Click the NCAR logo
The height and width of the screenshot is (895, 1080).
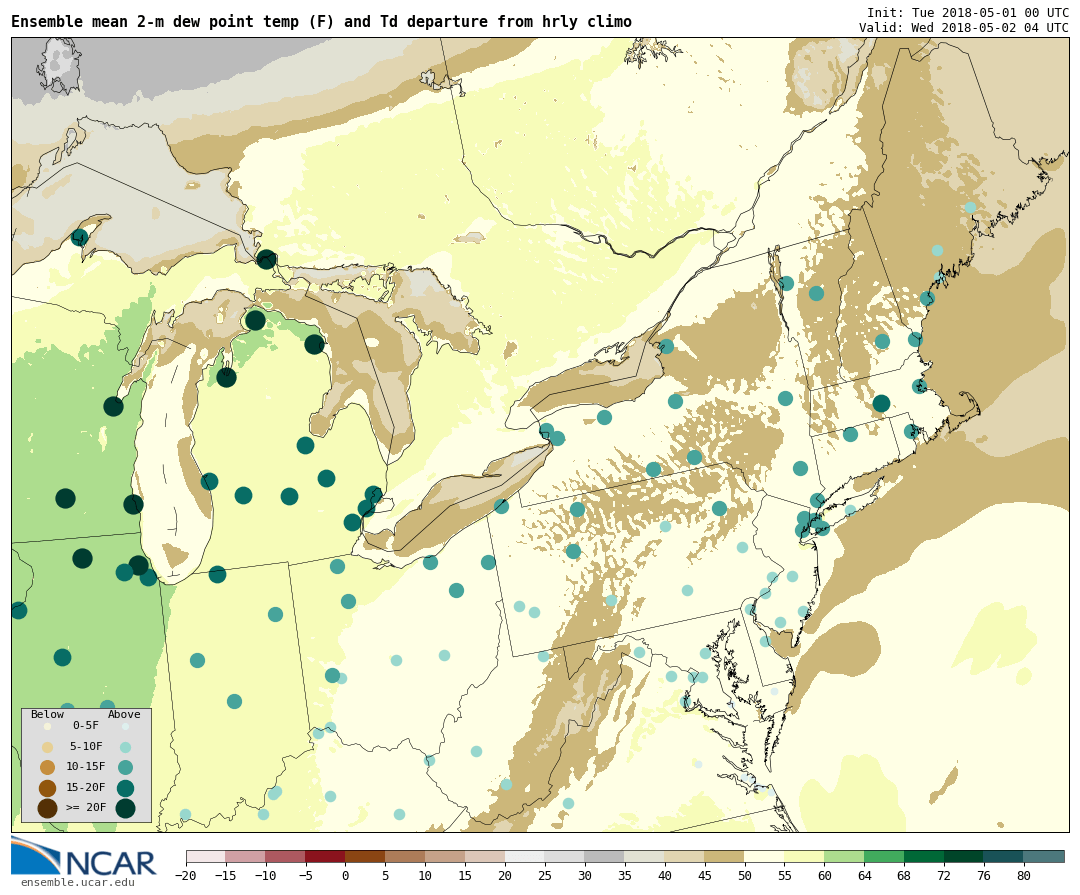click(84, 856)
